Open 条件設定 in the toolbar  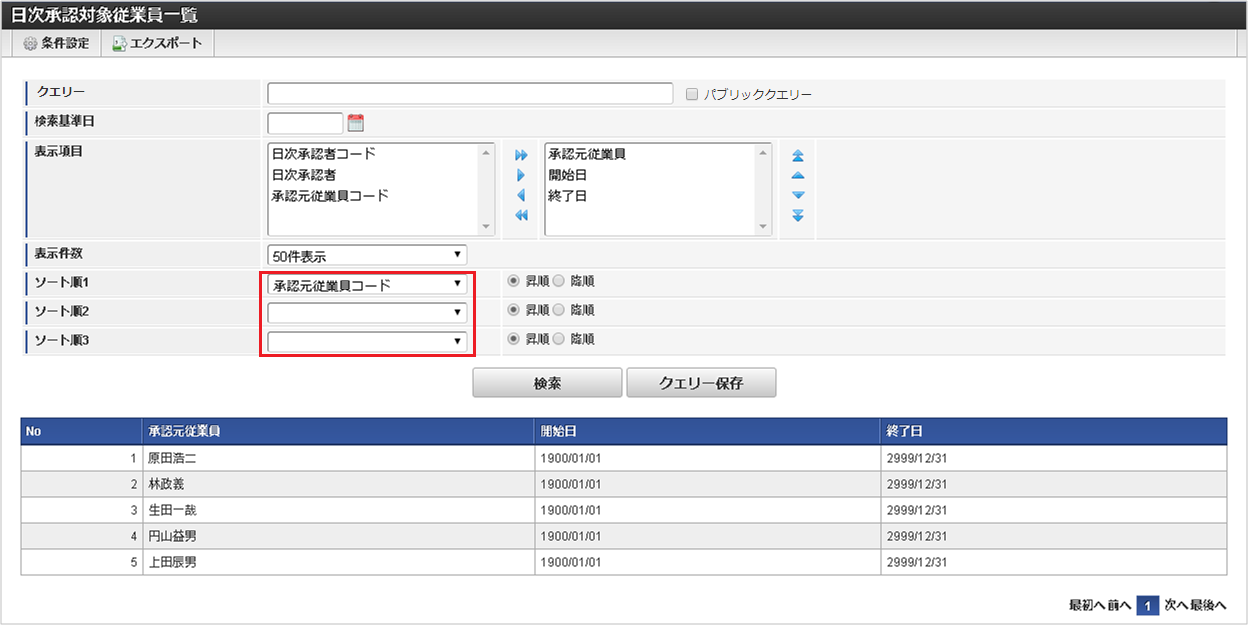pyautogui.click(x=56, y=44)
